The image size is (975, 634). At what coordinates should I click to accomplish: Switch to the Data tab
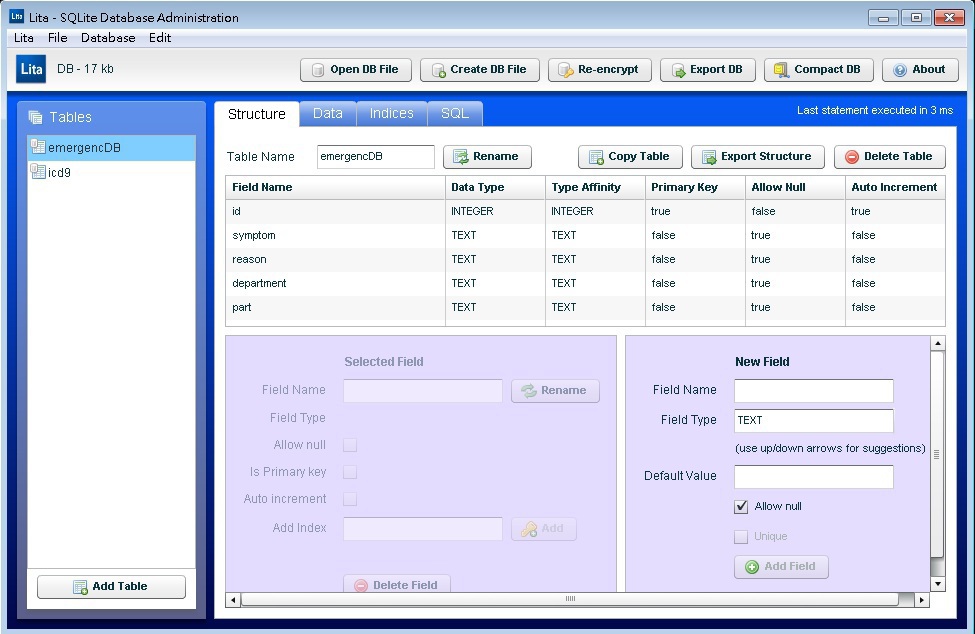coord(327,114)
